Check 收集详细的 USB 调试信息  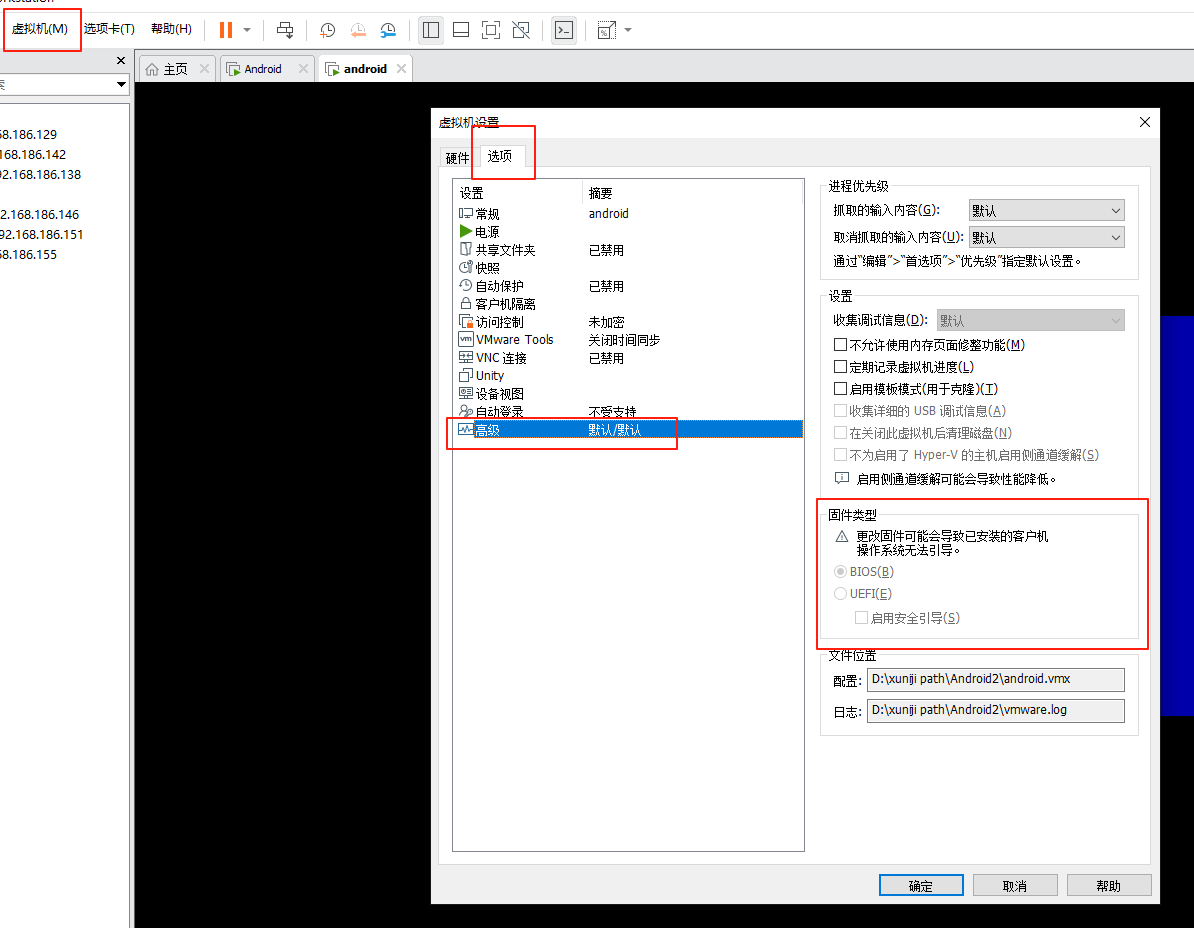(x=841, y=411)
